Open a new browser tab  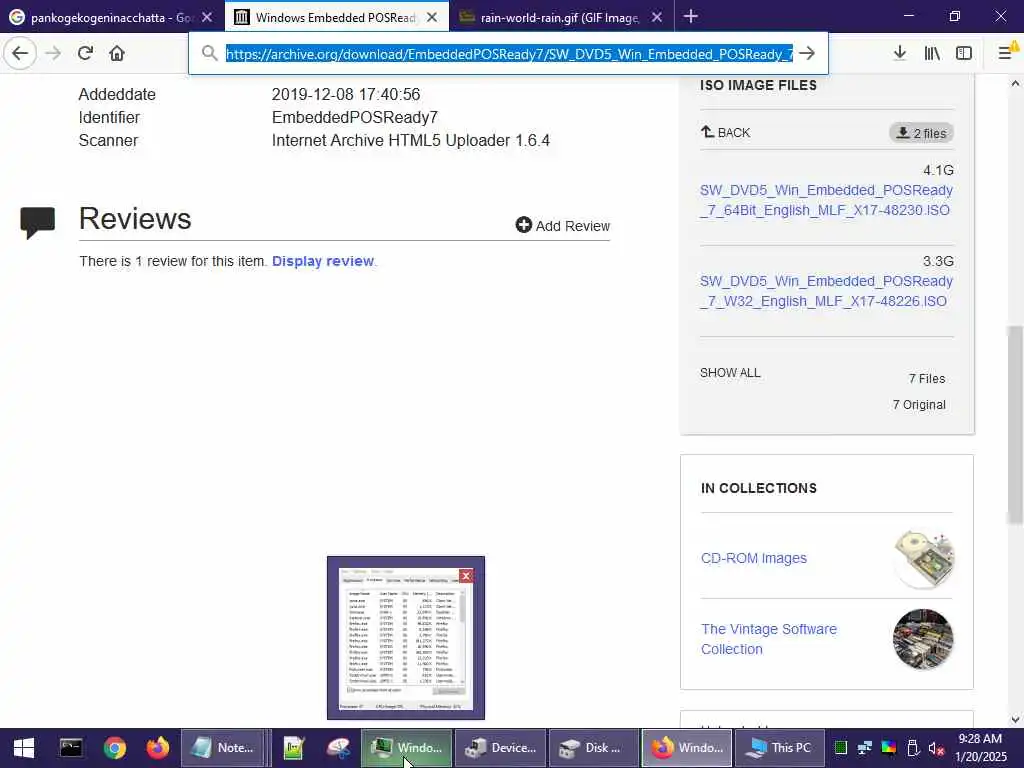691,17
